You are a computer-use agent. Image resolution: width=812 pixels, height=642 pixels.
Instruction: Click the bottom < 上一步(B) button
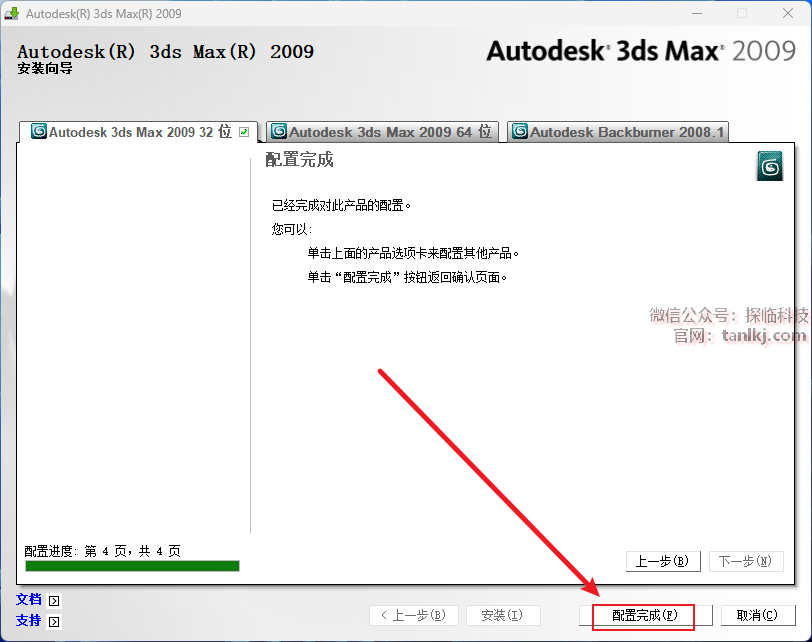414,616
